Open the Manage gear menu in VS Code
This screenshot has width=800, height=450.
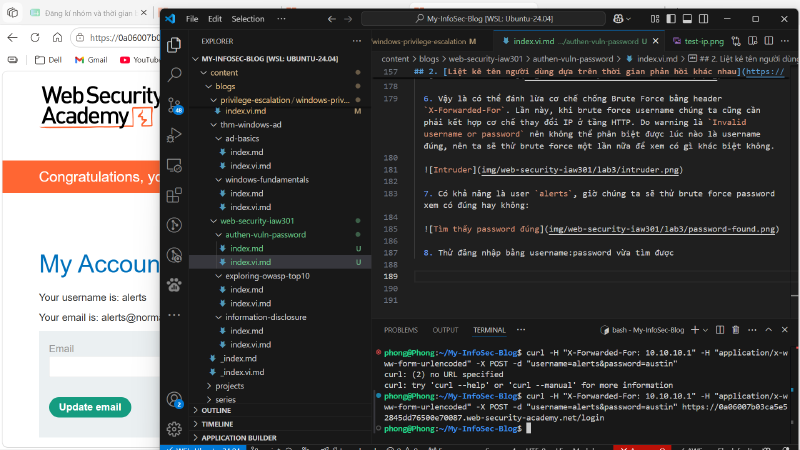pyautogui.click(x=174, y=429)
